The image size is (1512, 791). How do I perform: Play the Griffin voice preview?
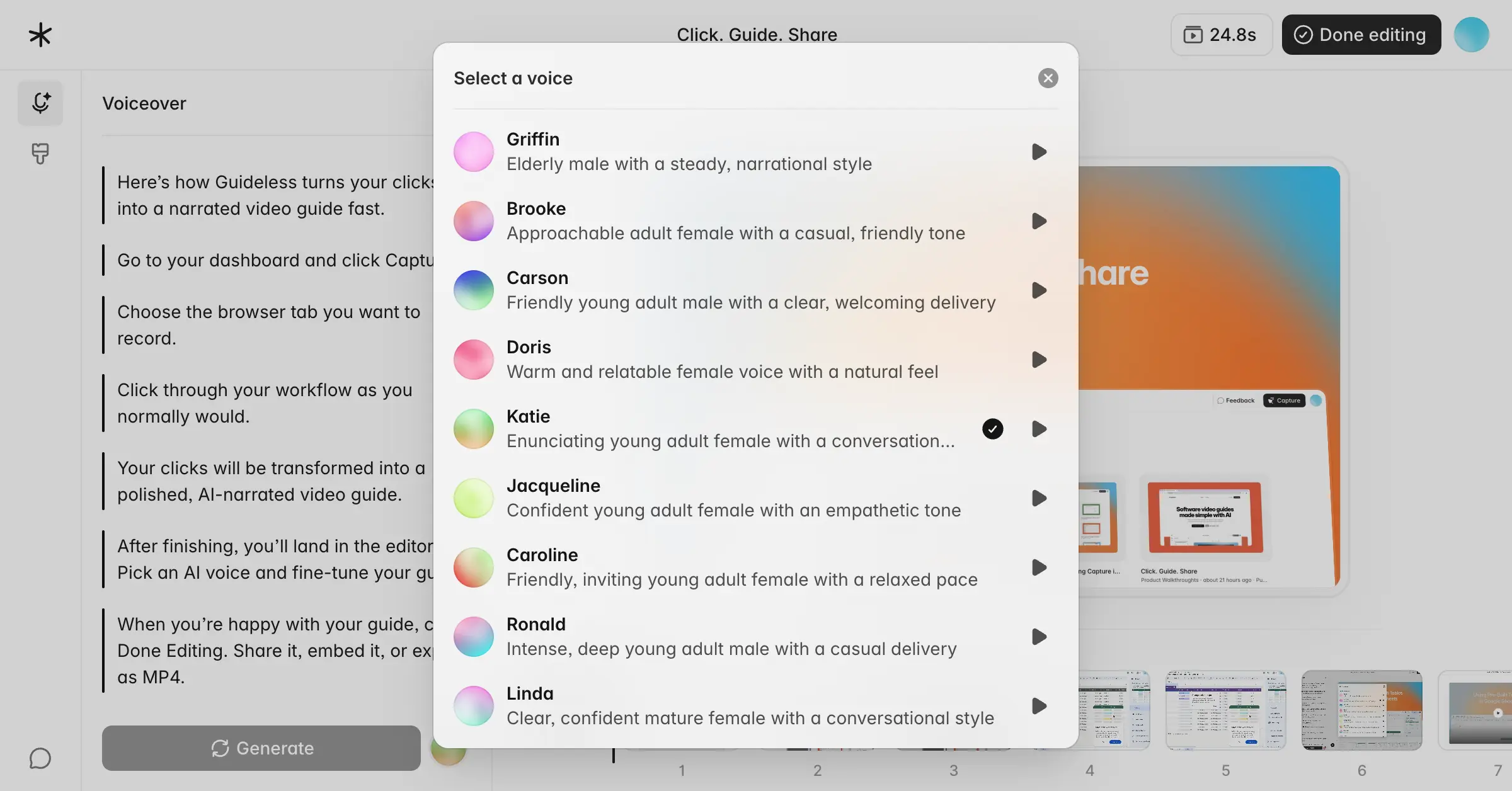[x=1038, y=152]
